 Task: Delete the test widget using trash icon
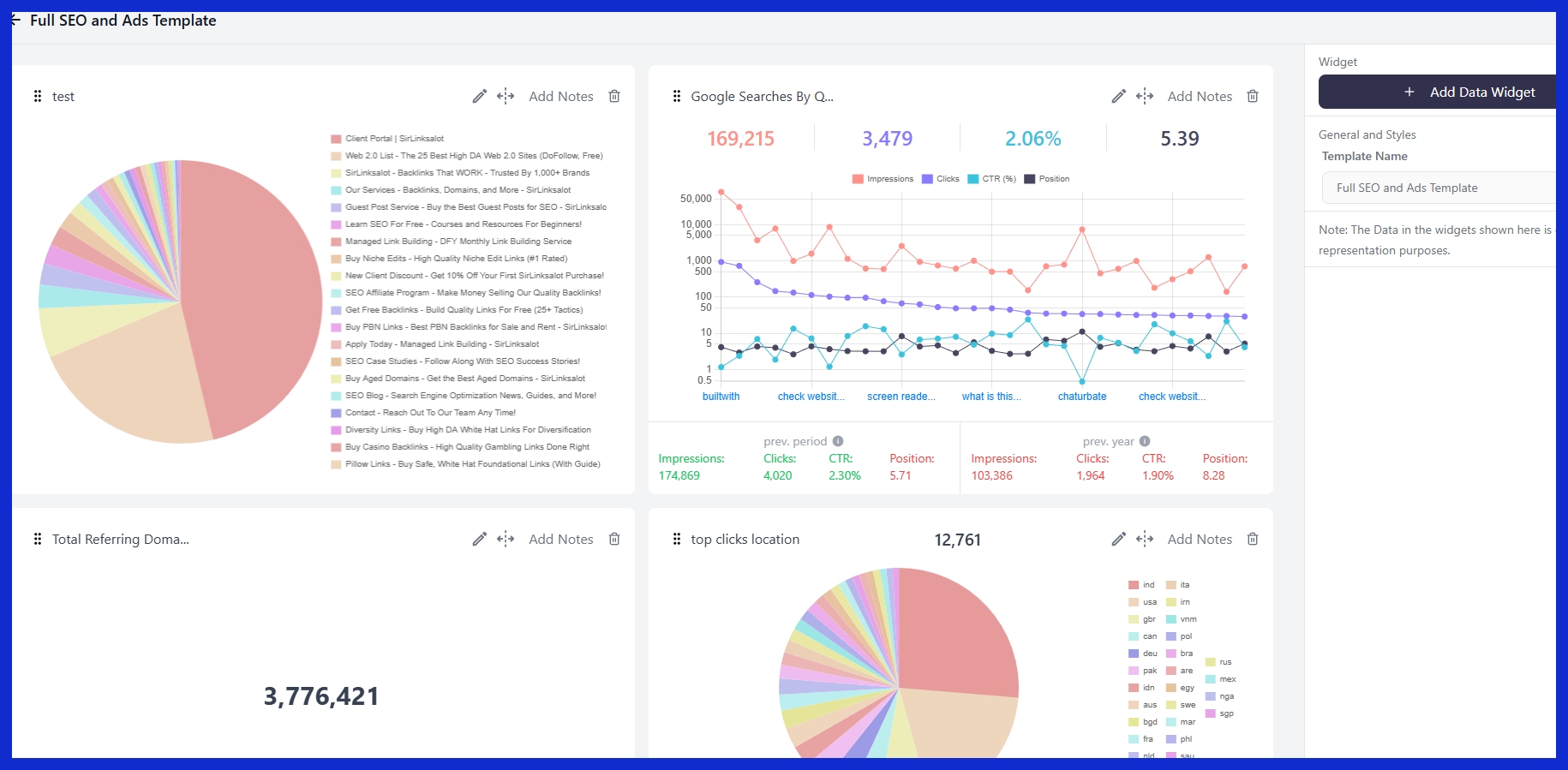pyautogui.click(x=614, y=97)
